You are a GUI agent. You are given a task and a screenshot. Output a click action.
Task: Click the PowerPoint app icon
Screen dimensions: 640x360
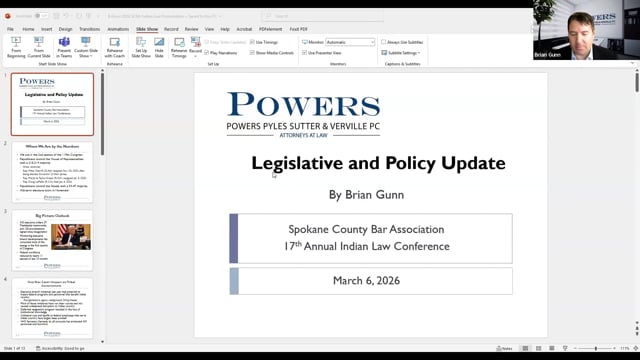pos(8,16)
